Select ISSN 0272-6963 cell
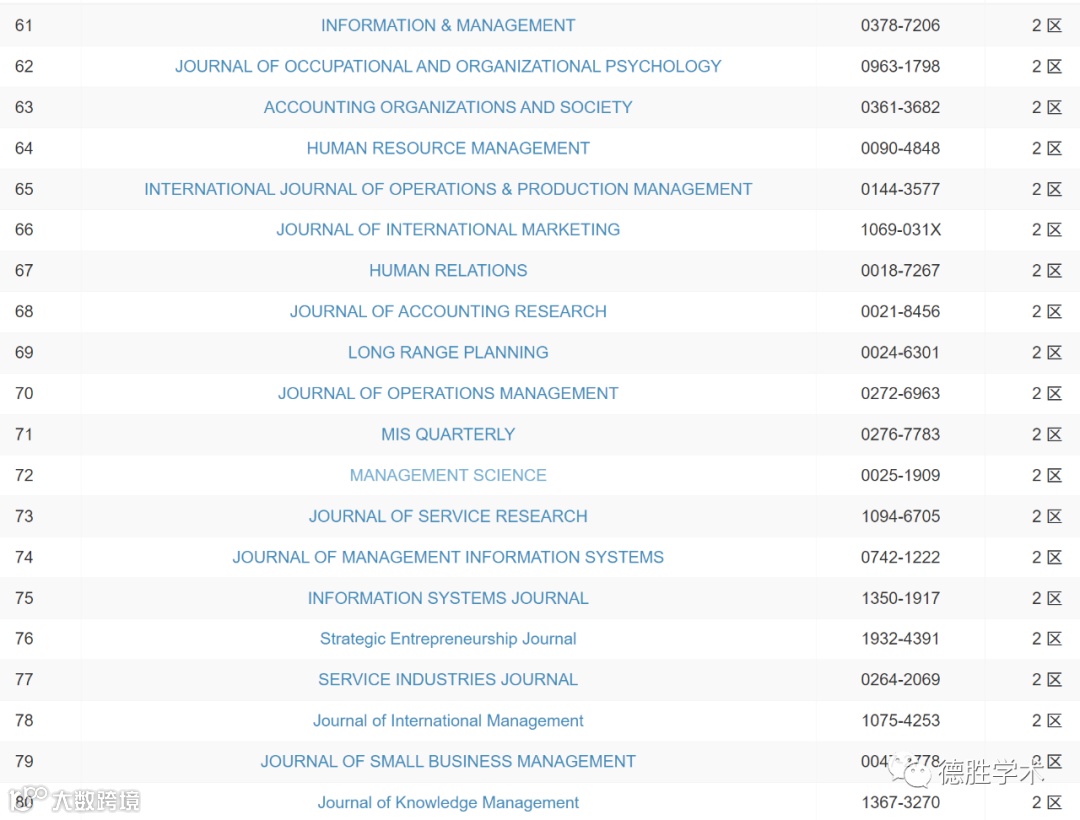The image size is (1080, 820). coord(900,393)
